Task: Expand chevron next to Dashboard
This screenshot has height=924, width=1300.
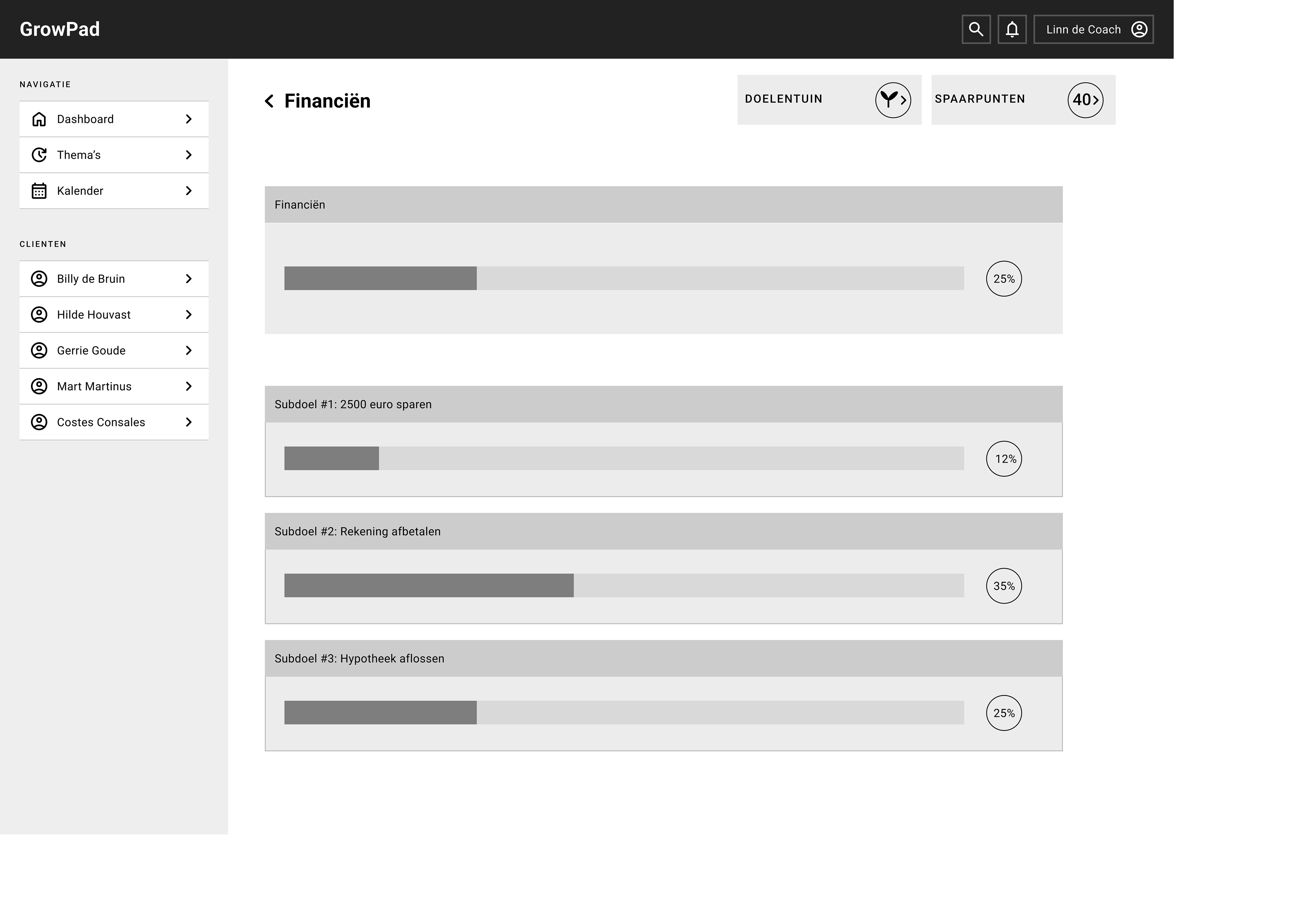Action: pyautogui.click(x=189, y=119)
